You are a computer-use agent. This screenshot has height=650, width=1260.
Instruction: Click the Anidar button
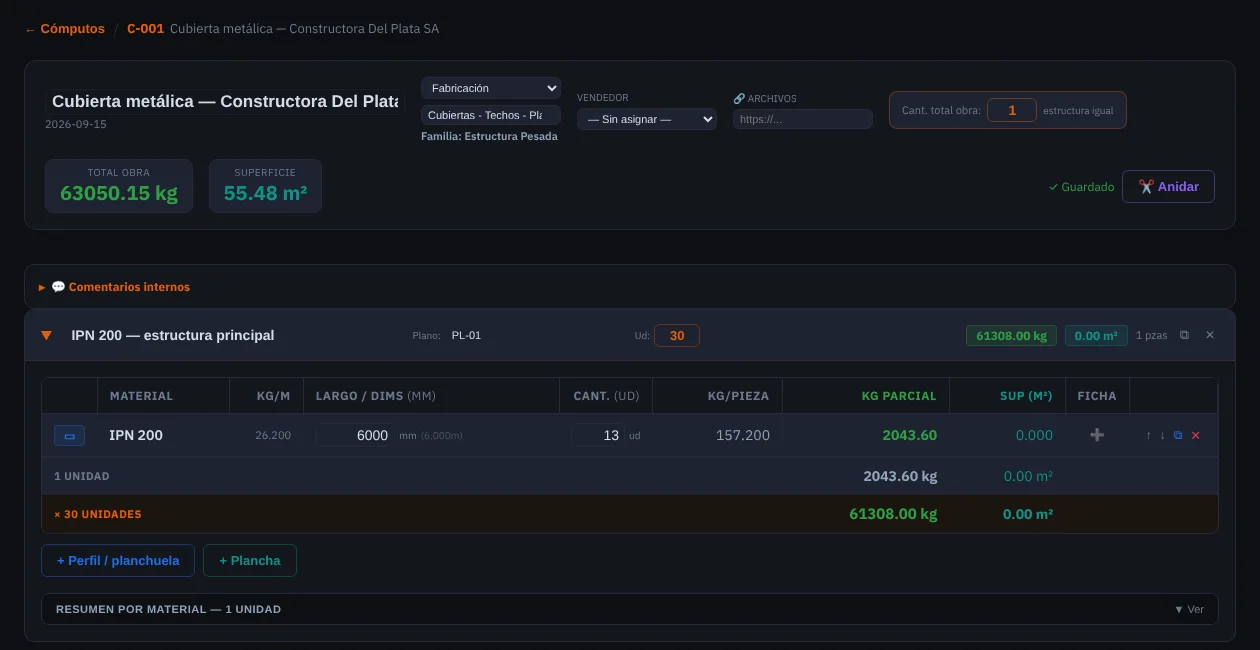(x=1168, y=187)
